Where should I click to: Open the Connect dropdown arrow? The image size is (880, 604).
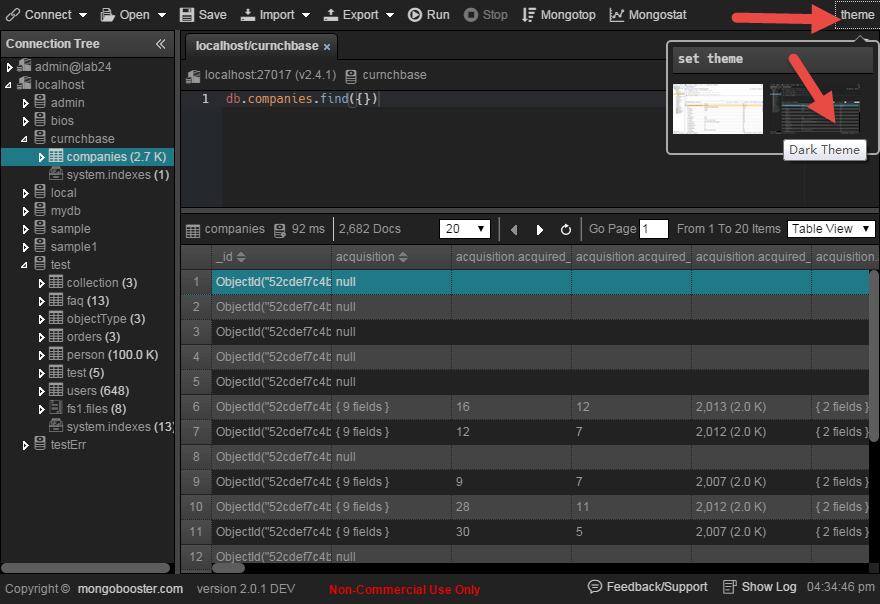(x=83, y=15)
